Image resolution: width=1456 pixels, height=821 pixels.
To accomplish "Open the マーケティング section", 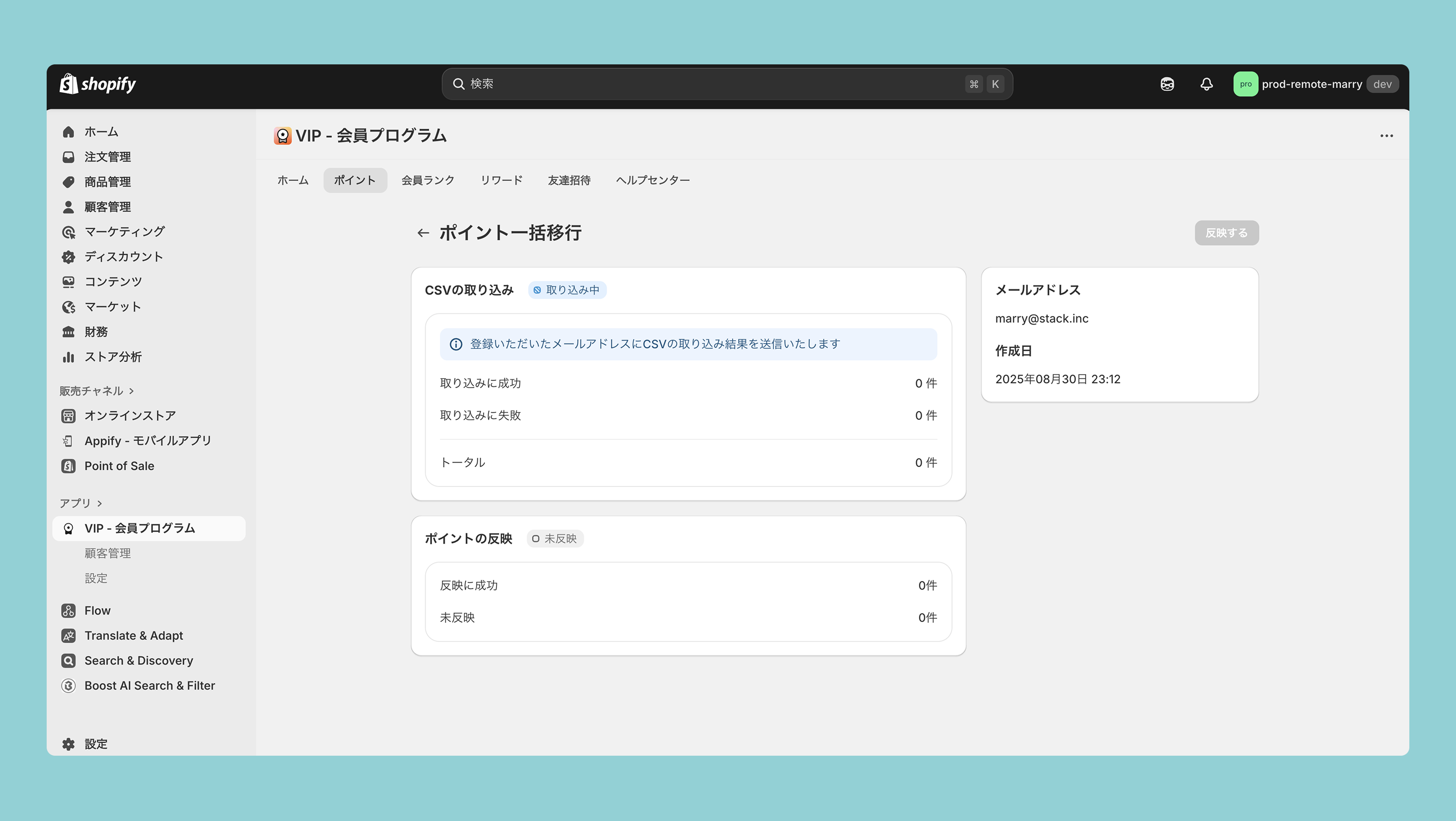I will click(x=124, y=232).
